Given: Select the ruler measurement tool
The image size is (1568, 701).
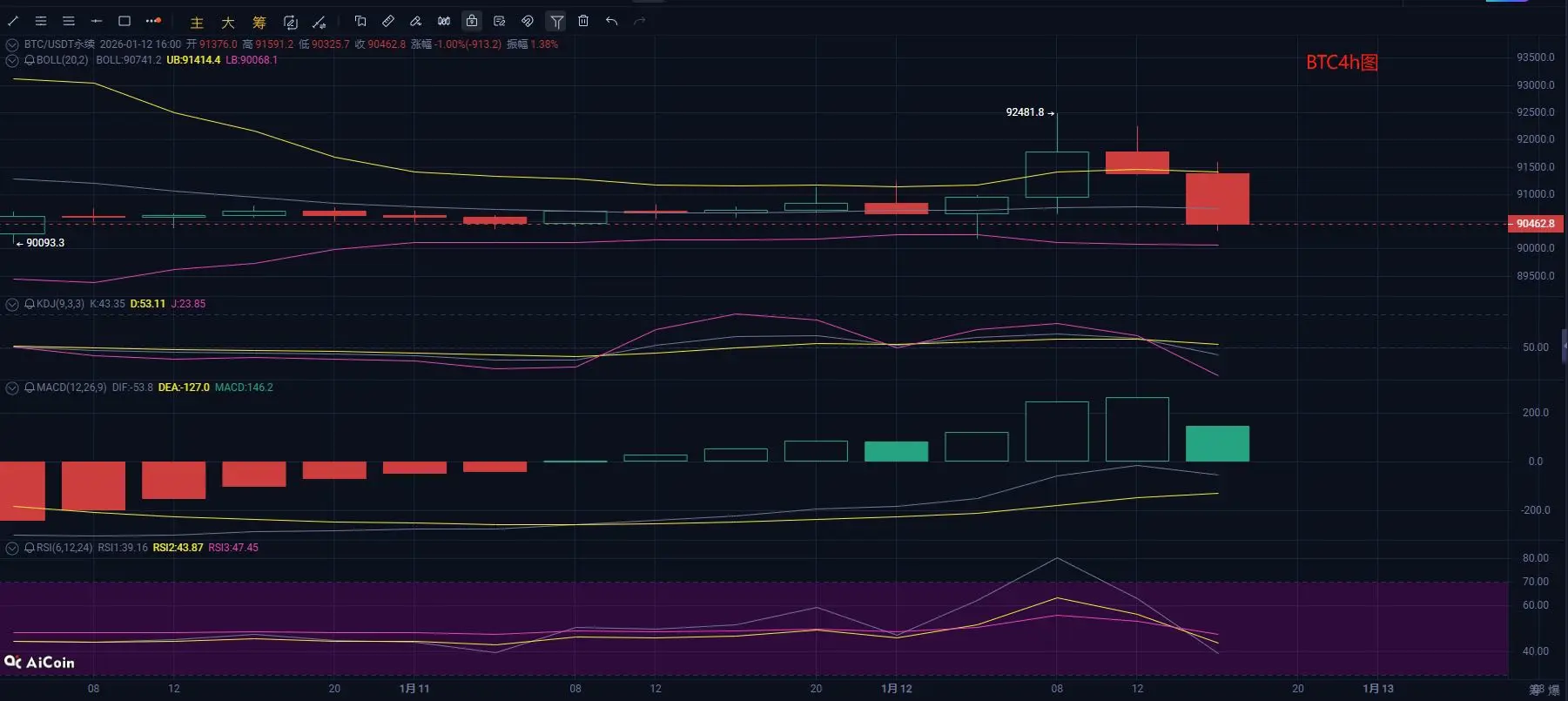Looking at the screenshot, I should point(388,21).
